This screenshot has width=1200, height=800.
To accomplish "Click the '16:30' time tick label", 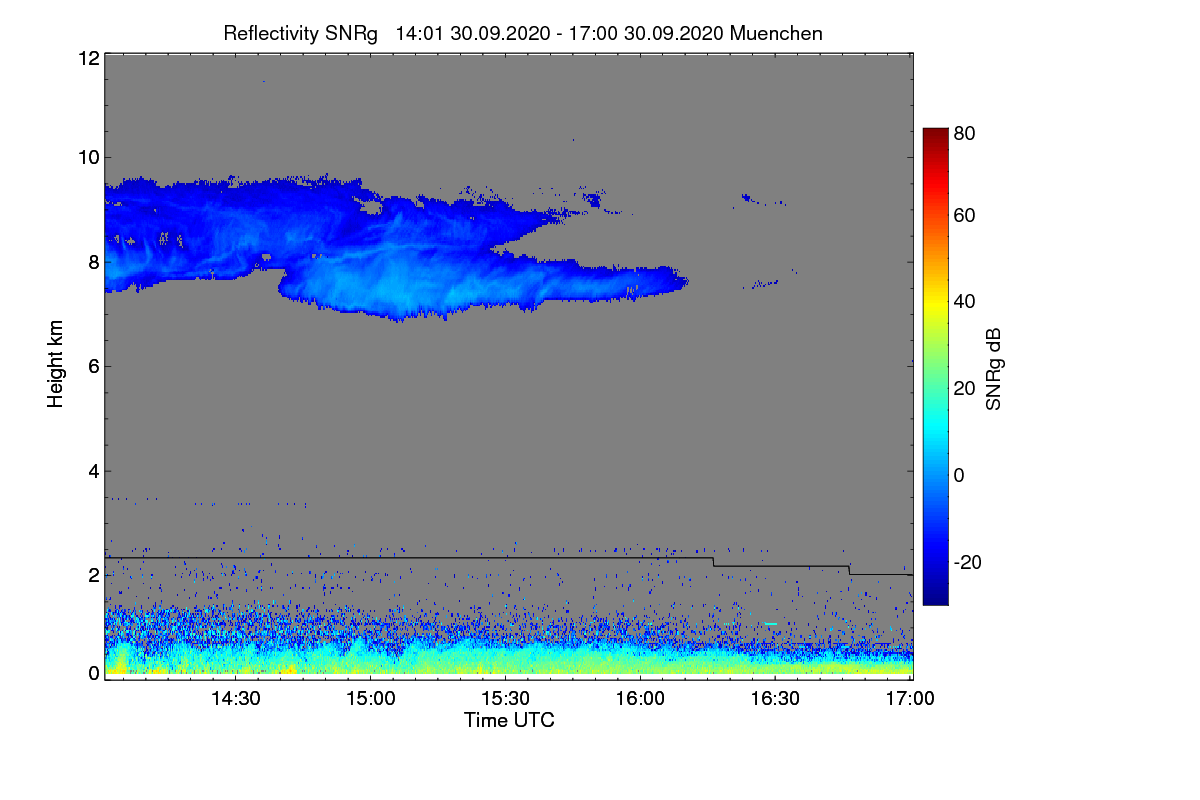I will [776, 698].
